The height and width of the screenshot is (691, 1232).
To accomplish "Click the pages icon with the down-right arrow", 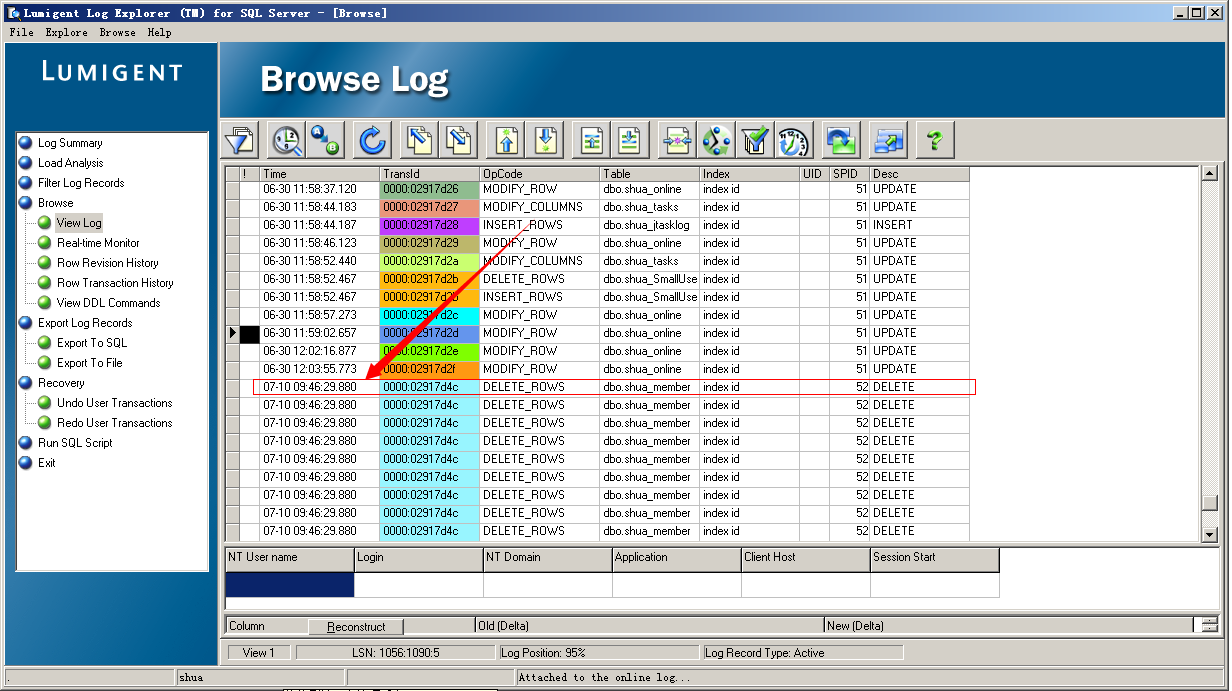I will [459, 140].
